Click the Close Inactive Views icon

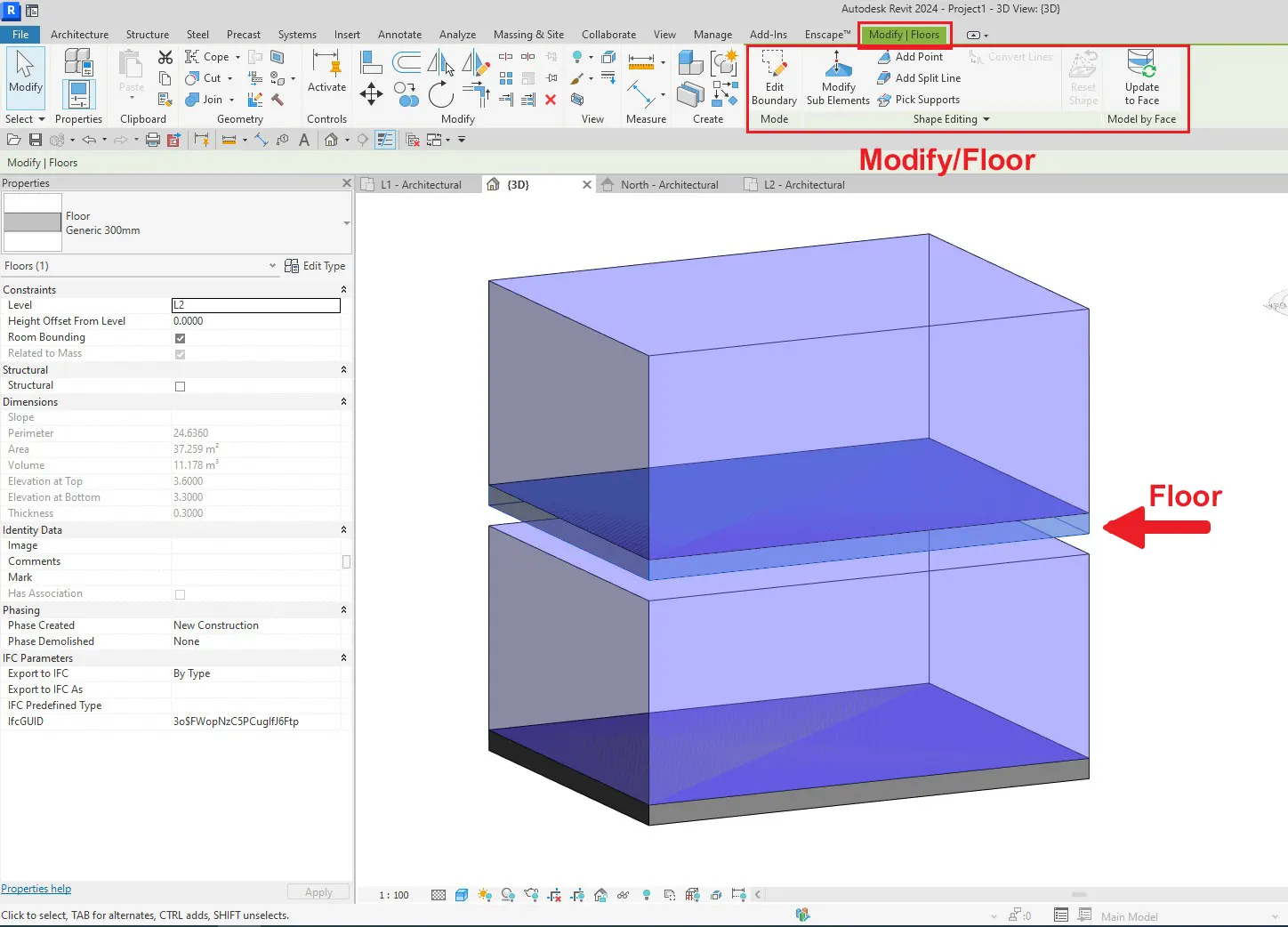413,140
